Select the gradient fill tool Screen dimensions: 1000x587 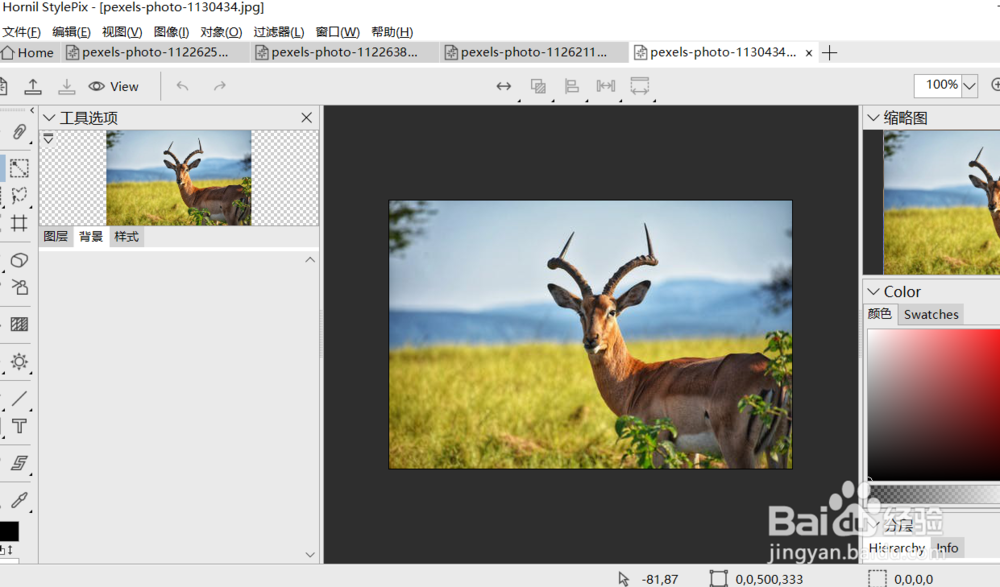pyautogui.click(x=19, y=324)
